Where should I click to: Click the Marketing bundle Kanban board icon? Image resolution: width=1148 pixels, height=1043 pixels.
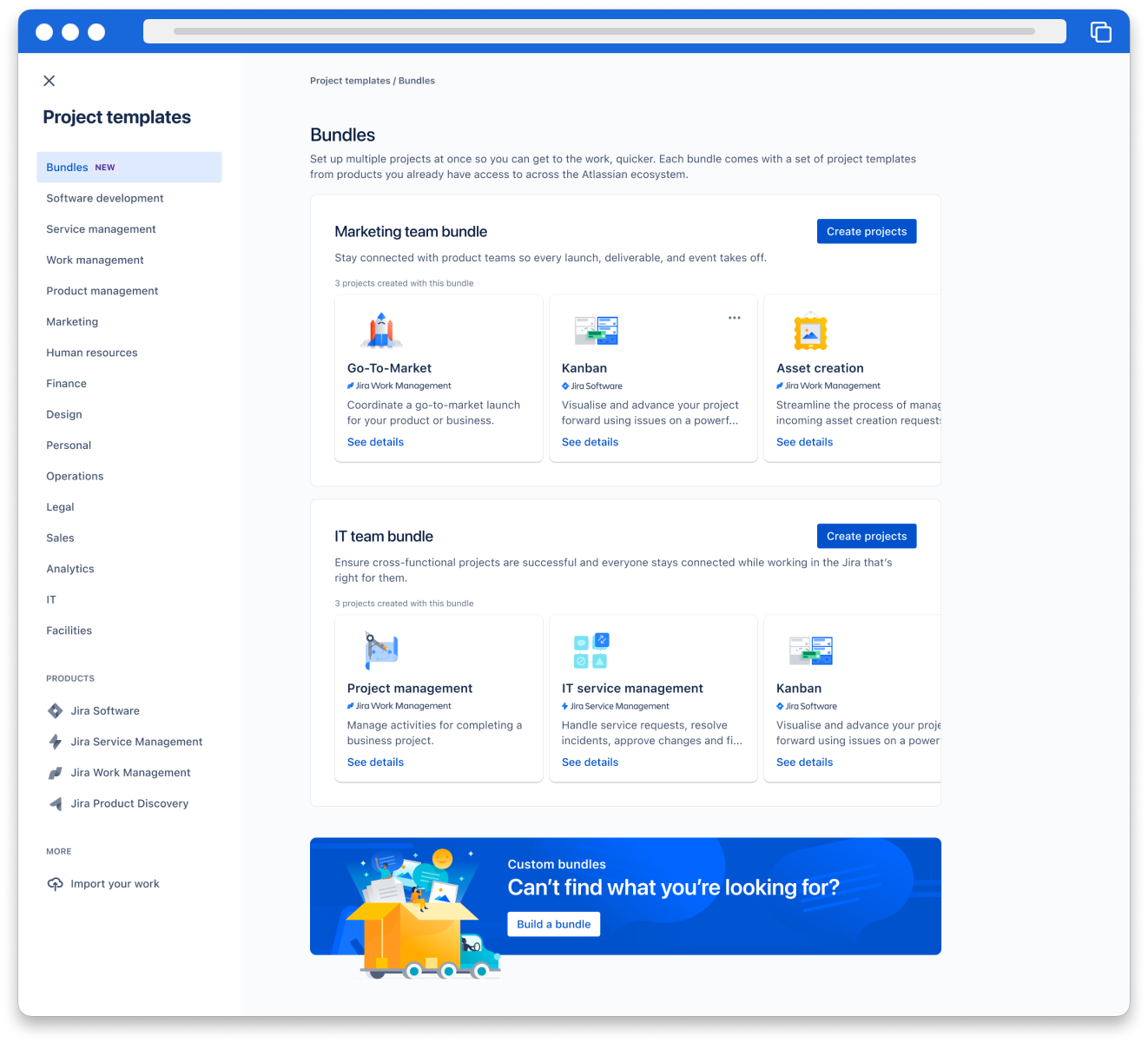pos(597,331)
